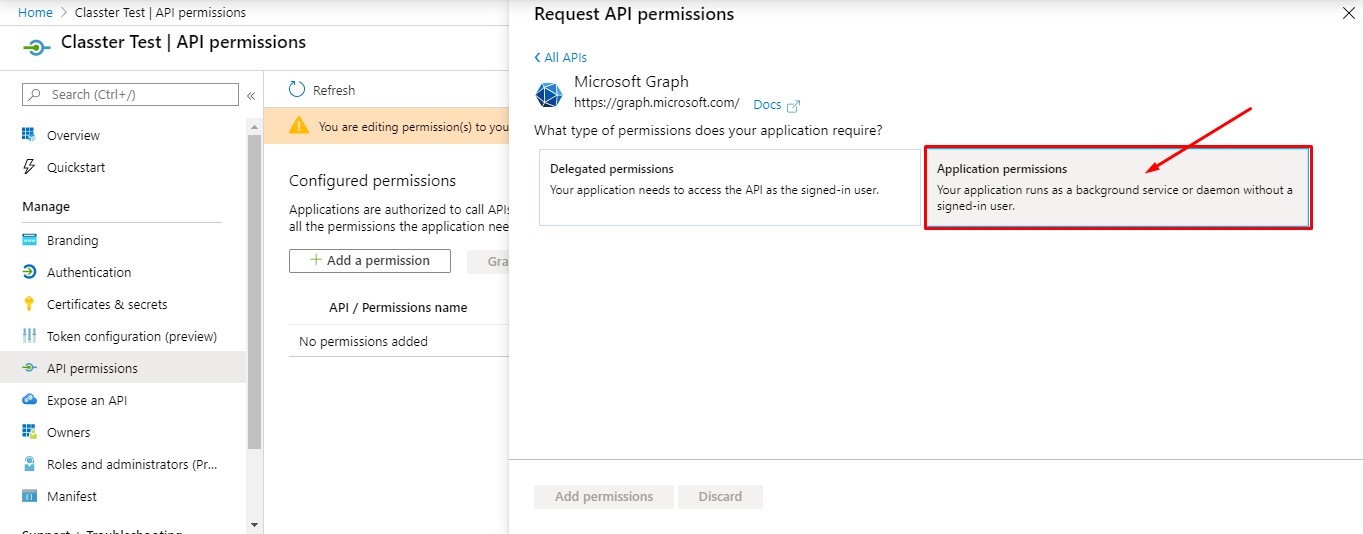Click the Owners icon
The width and height of the screenshot is (1363, 534).
pos(29,432)
